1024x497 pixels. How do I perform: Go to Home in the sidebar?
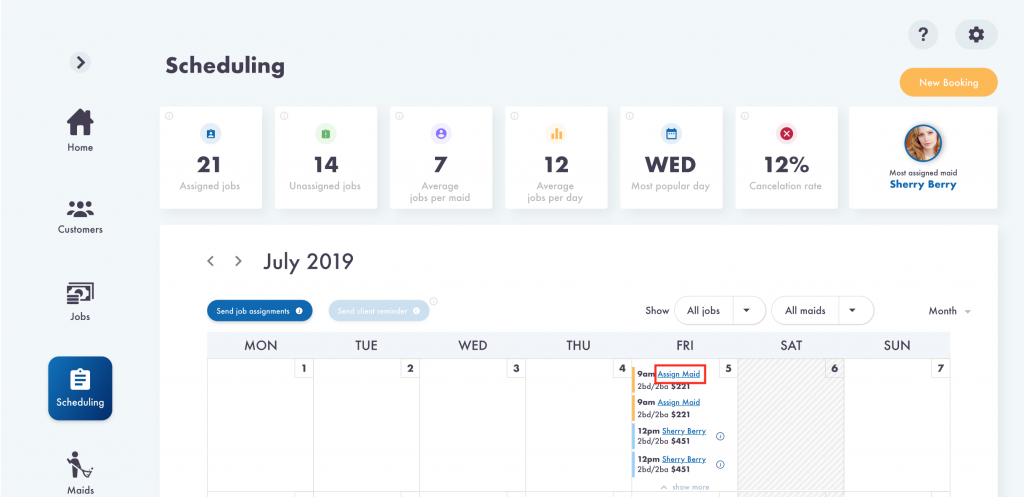click(80, 131)
